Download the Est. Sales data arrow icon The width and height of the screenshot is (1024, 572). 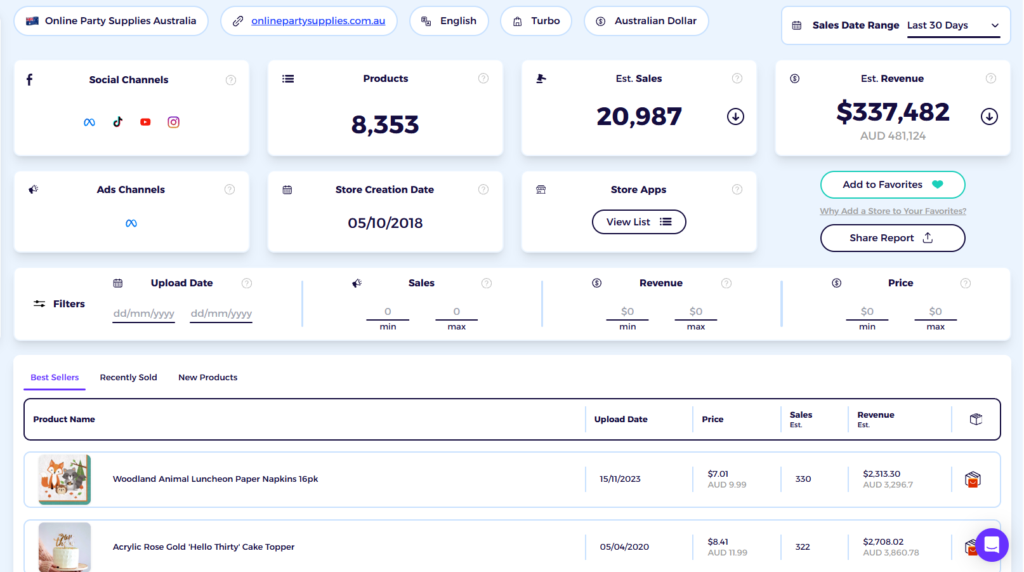(735, 116)
